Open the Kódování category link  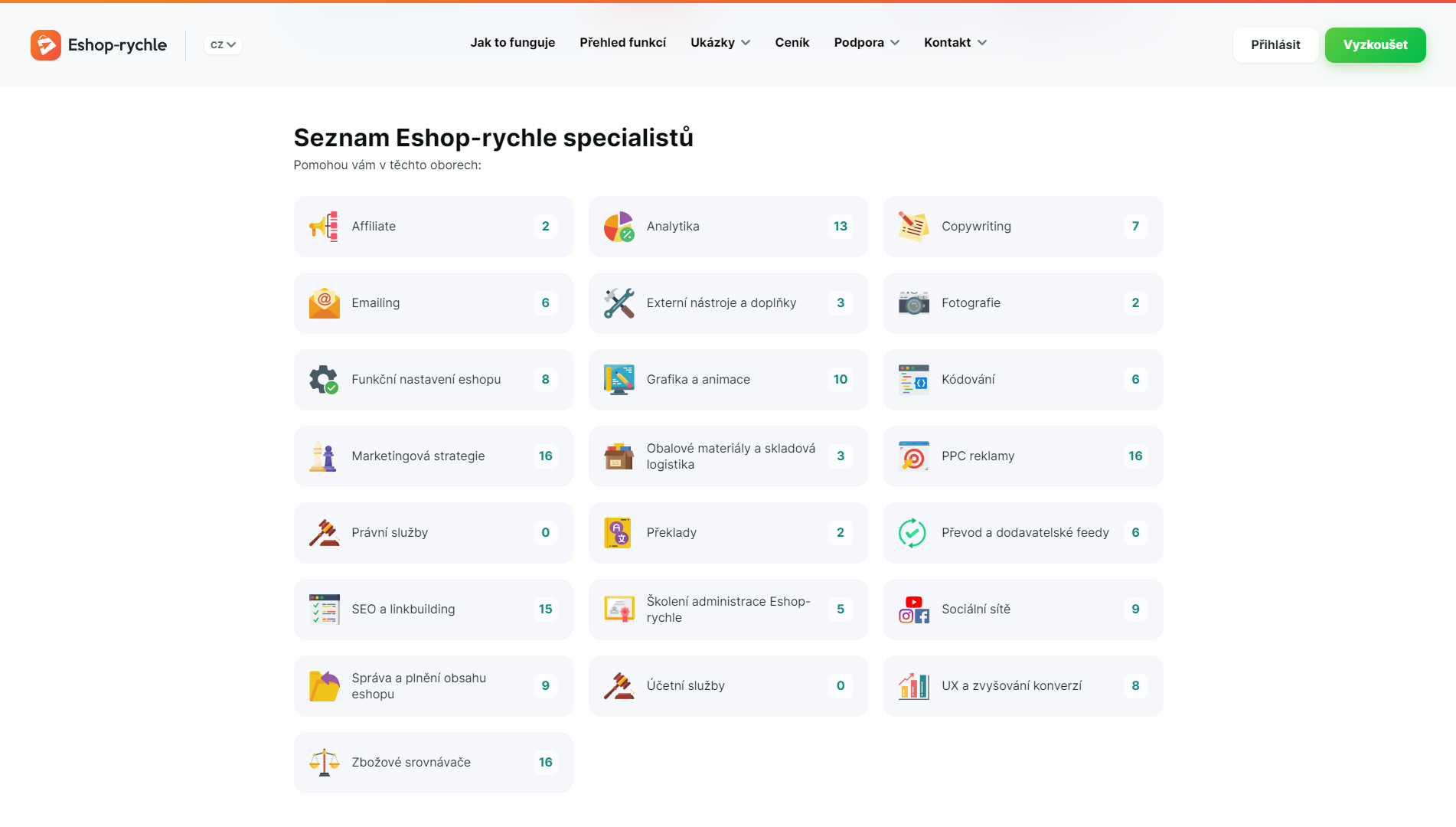point(968,380)
